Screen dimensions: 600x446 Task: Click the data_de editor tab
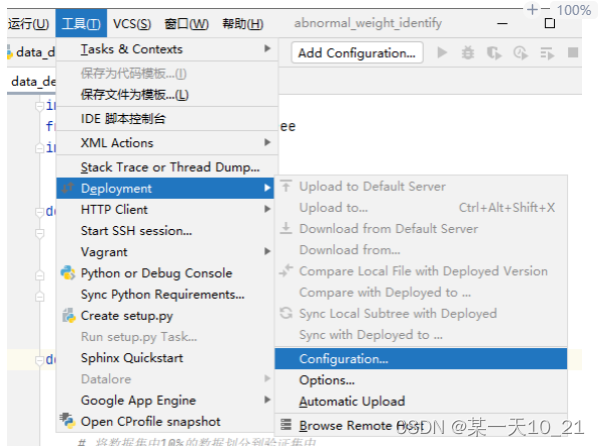[x=32, y=81]
